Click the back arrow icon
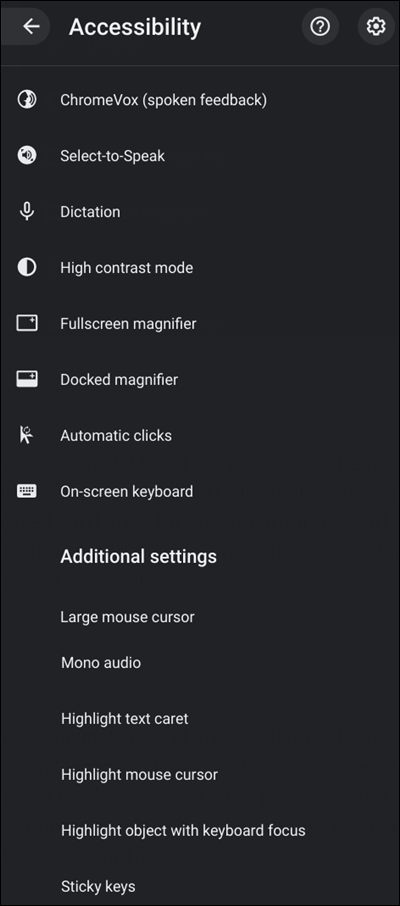Viewport: 400px width, 906px height. (x=31, y=26)
